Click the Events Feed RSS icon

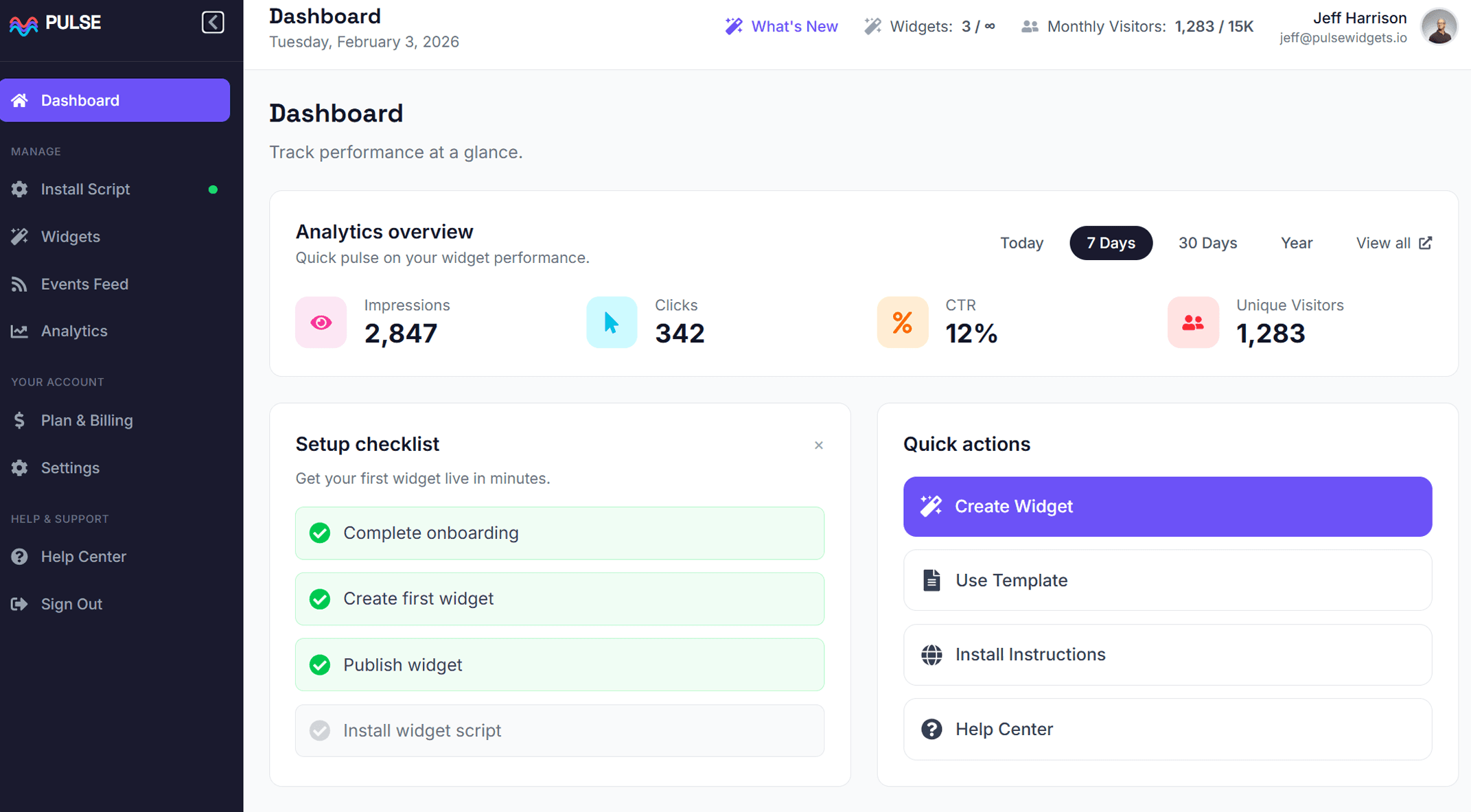pyautogui.click(x=19, y=283)
